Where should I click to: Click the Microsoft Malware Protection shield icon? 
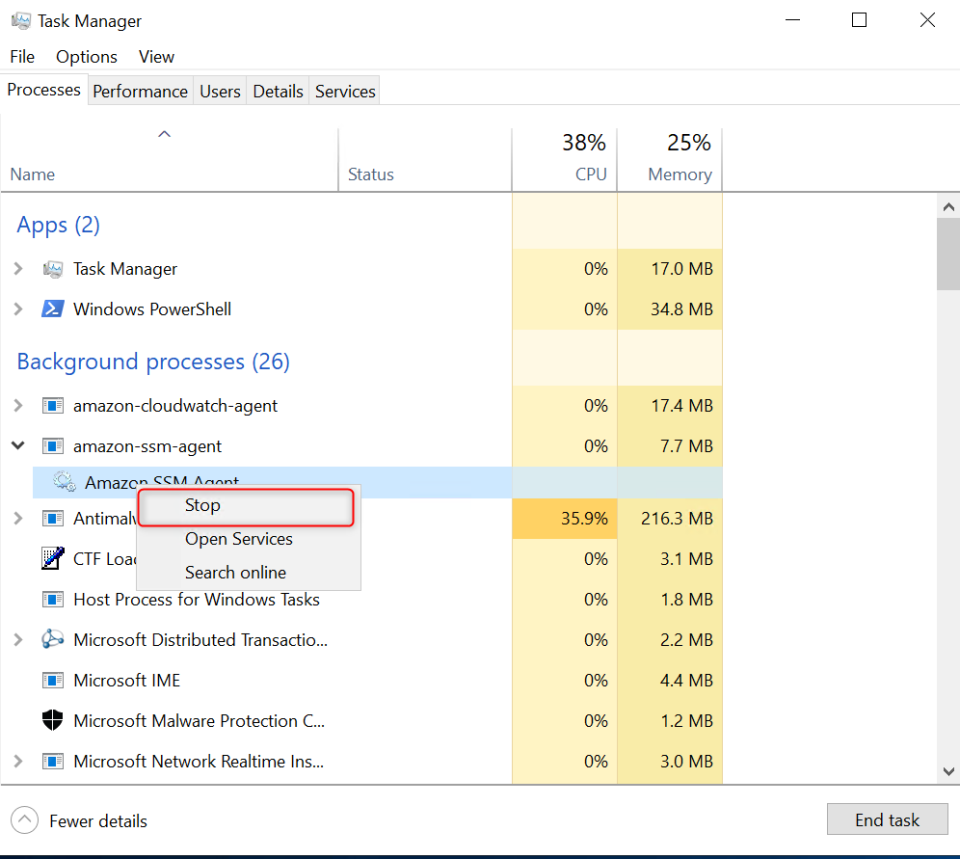[x=53, y=721]
